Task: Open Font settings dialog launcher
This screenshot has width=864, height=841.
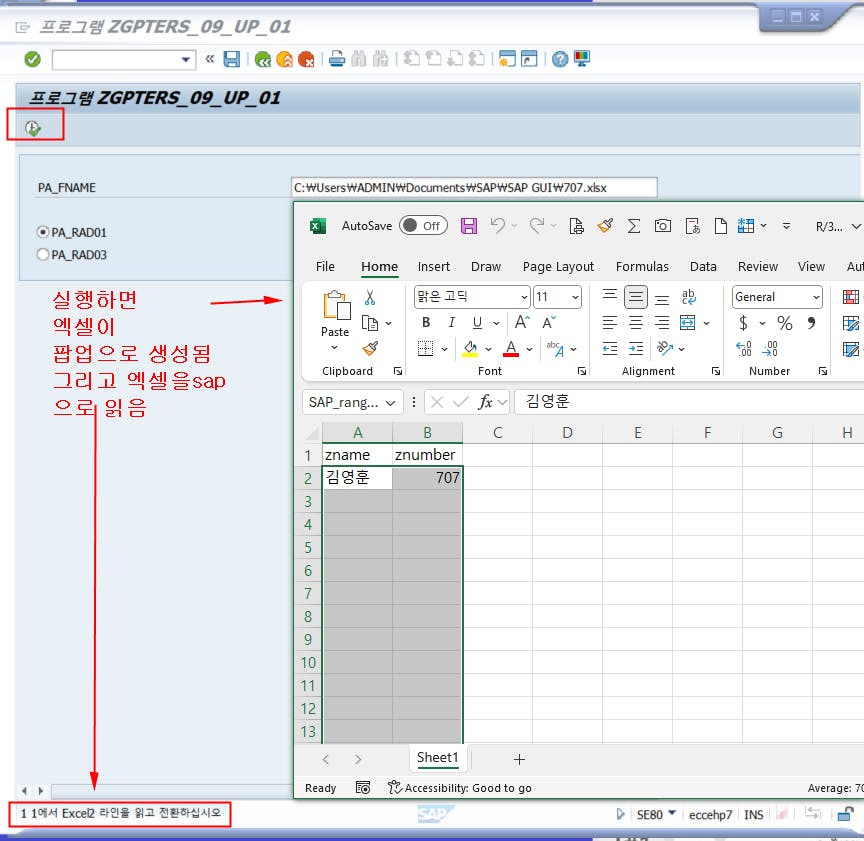Action: coord(582,371)
